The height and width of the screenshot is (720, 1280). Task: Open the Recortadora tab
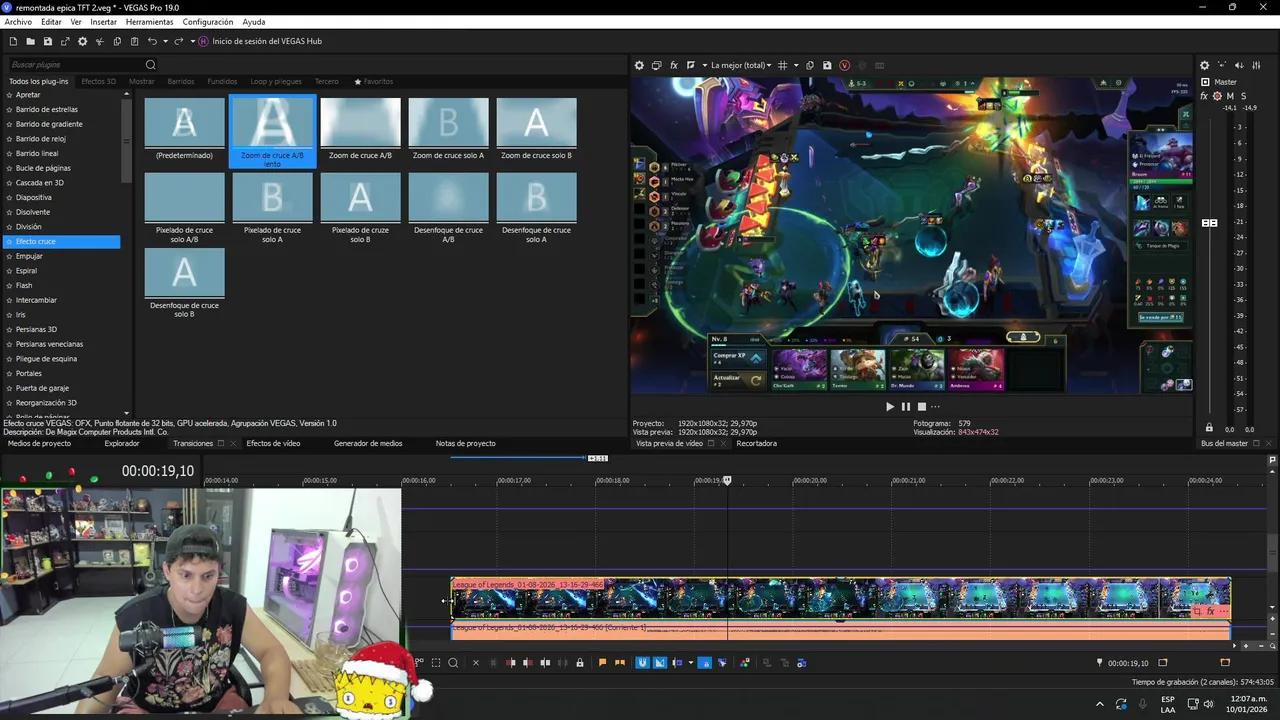(x=757, y=443)
